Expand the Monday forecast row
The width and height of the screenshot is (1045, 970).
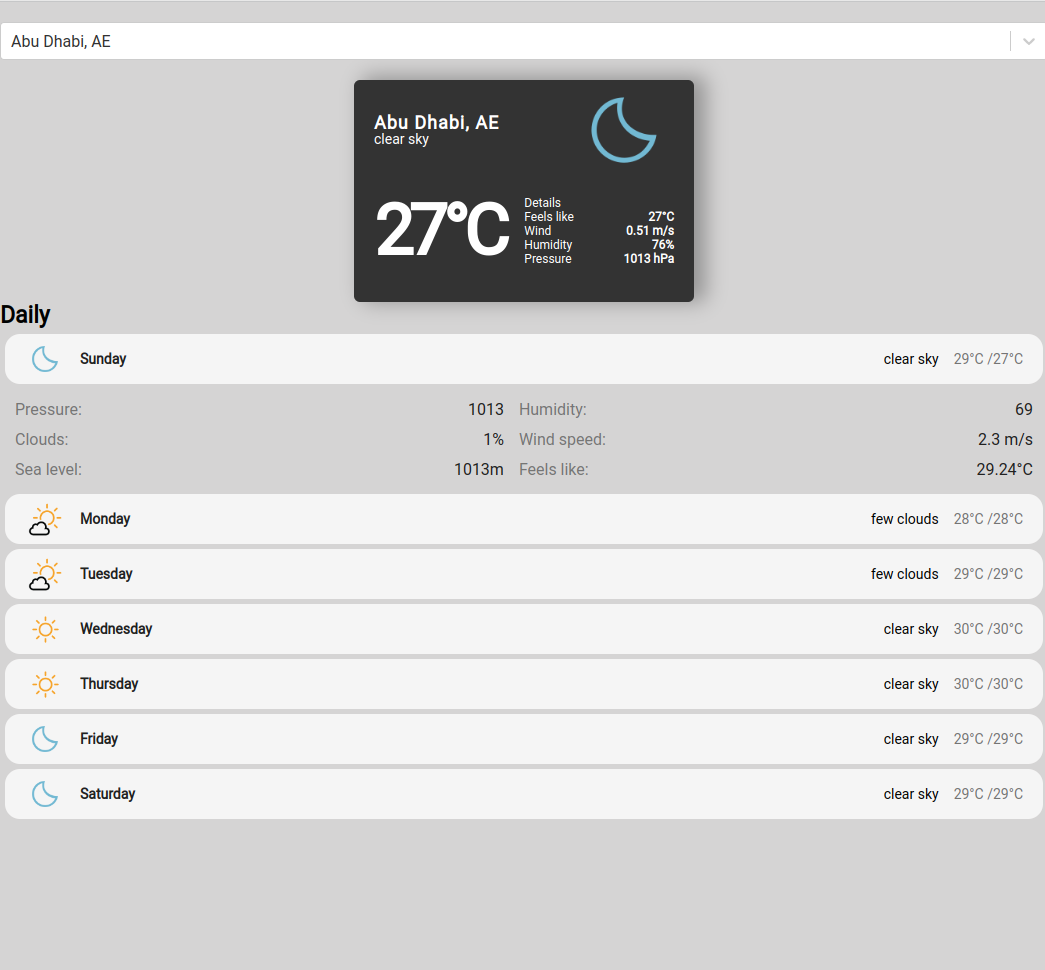coord(523,519)
